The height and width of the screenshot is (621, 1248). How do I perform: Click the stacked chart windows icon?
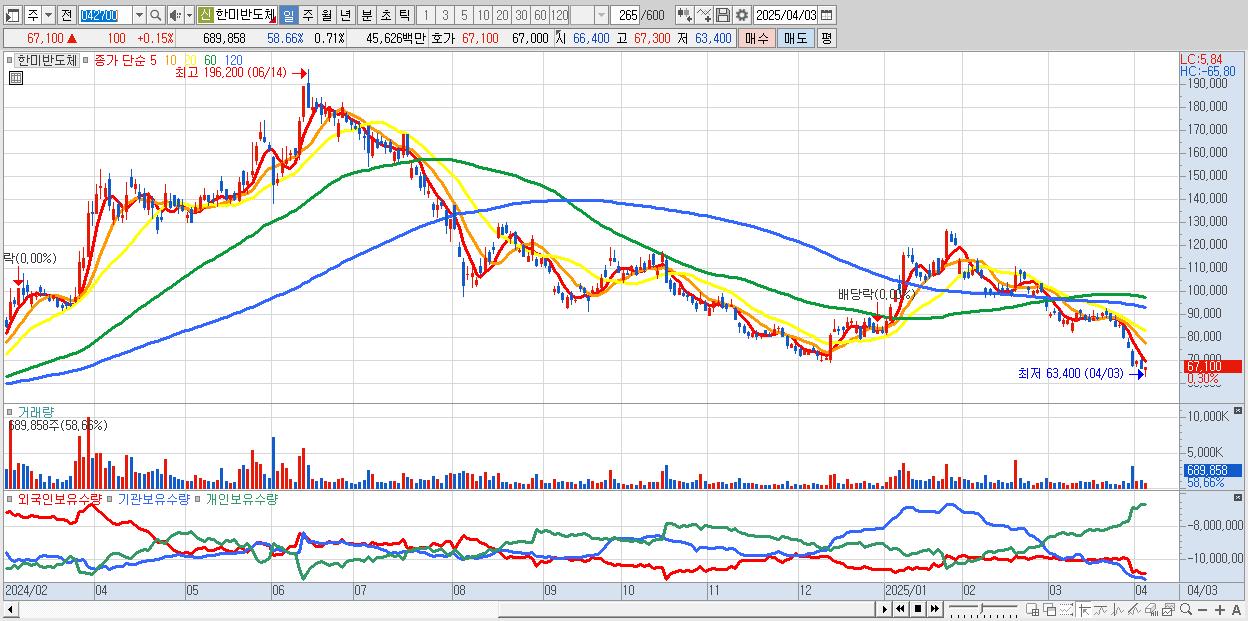pyautogui.click(x=1168, y=609)
